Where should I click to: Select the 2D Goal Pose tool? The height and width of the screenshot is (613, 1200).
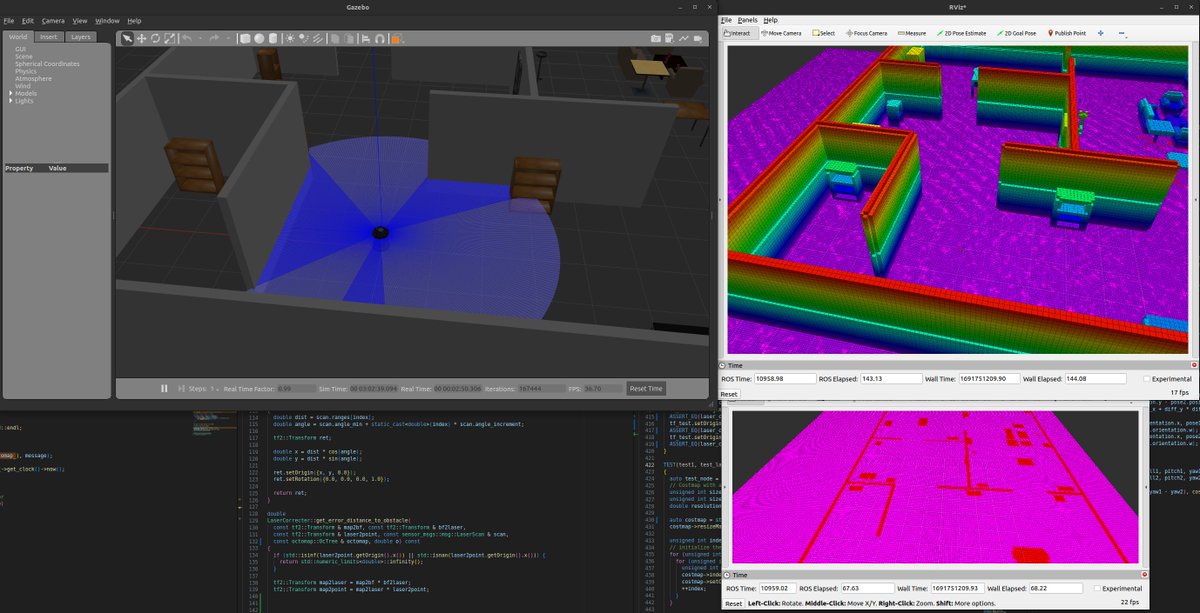coord(1018,33)
